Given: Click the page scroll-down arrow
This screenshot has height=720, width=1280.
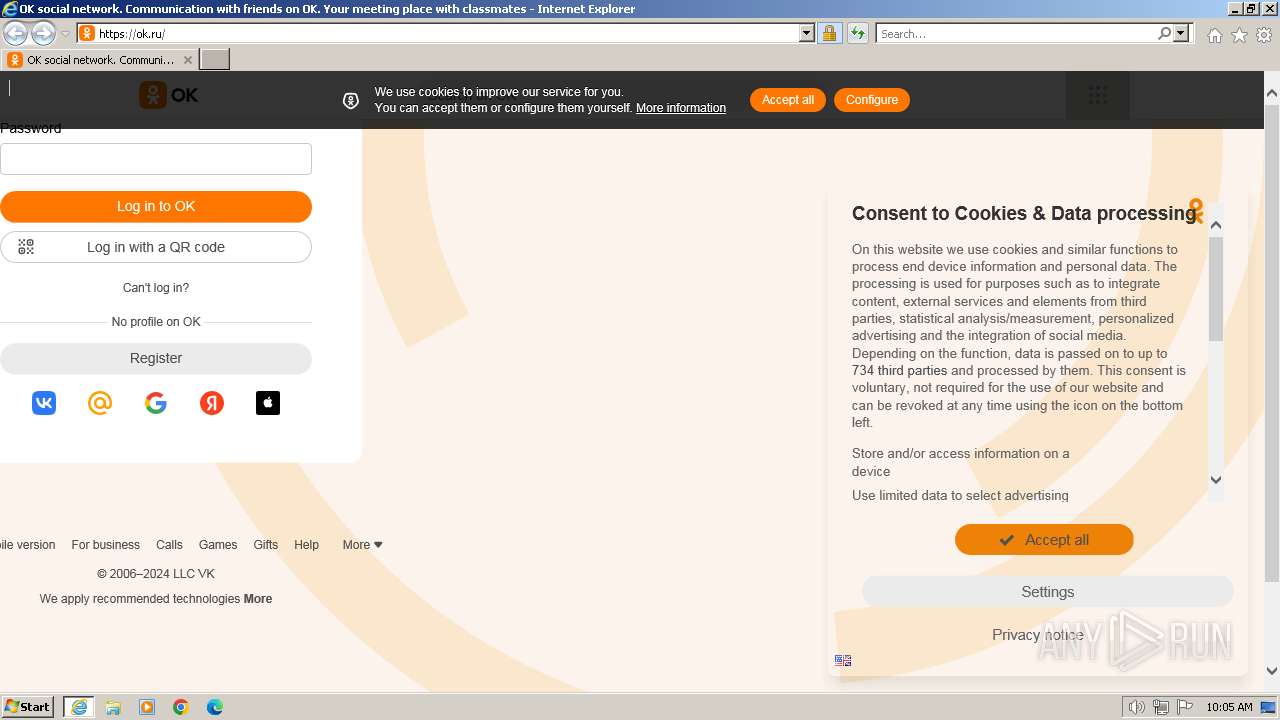Looking at the screenshot, I should pos(1272,671).
